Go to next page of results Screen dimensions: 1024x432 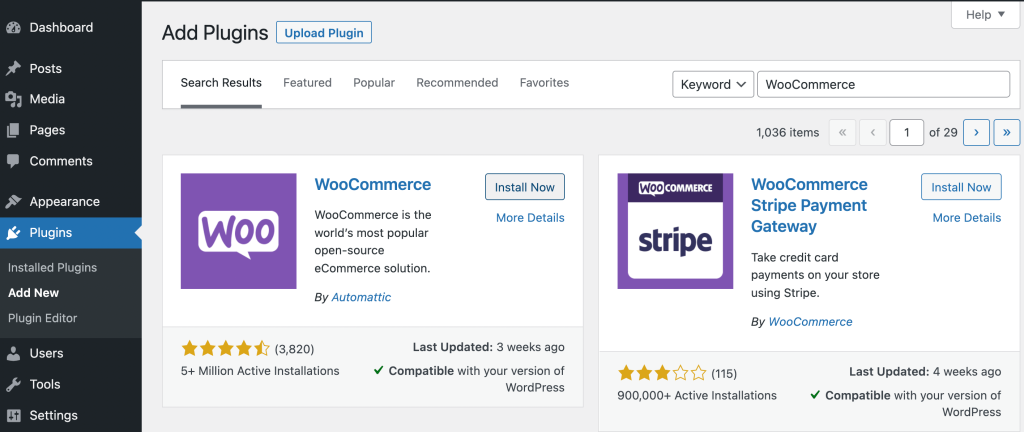(x=976, y=132)
